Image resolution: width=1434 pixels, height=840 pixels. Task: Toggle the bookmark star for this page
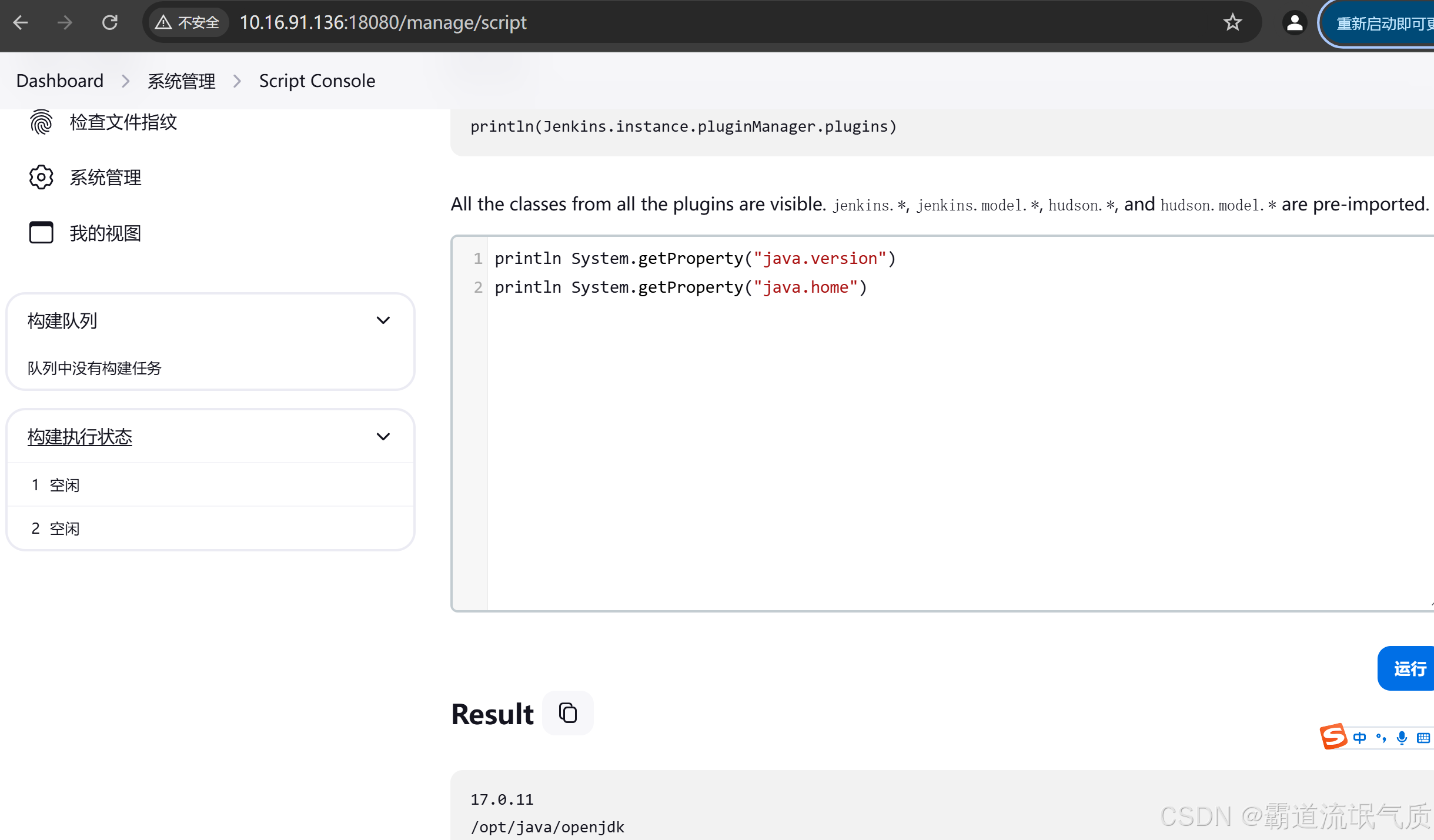click(x=1233, y=22)
